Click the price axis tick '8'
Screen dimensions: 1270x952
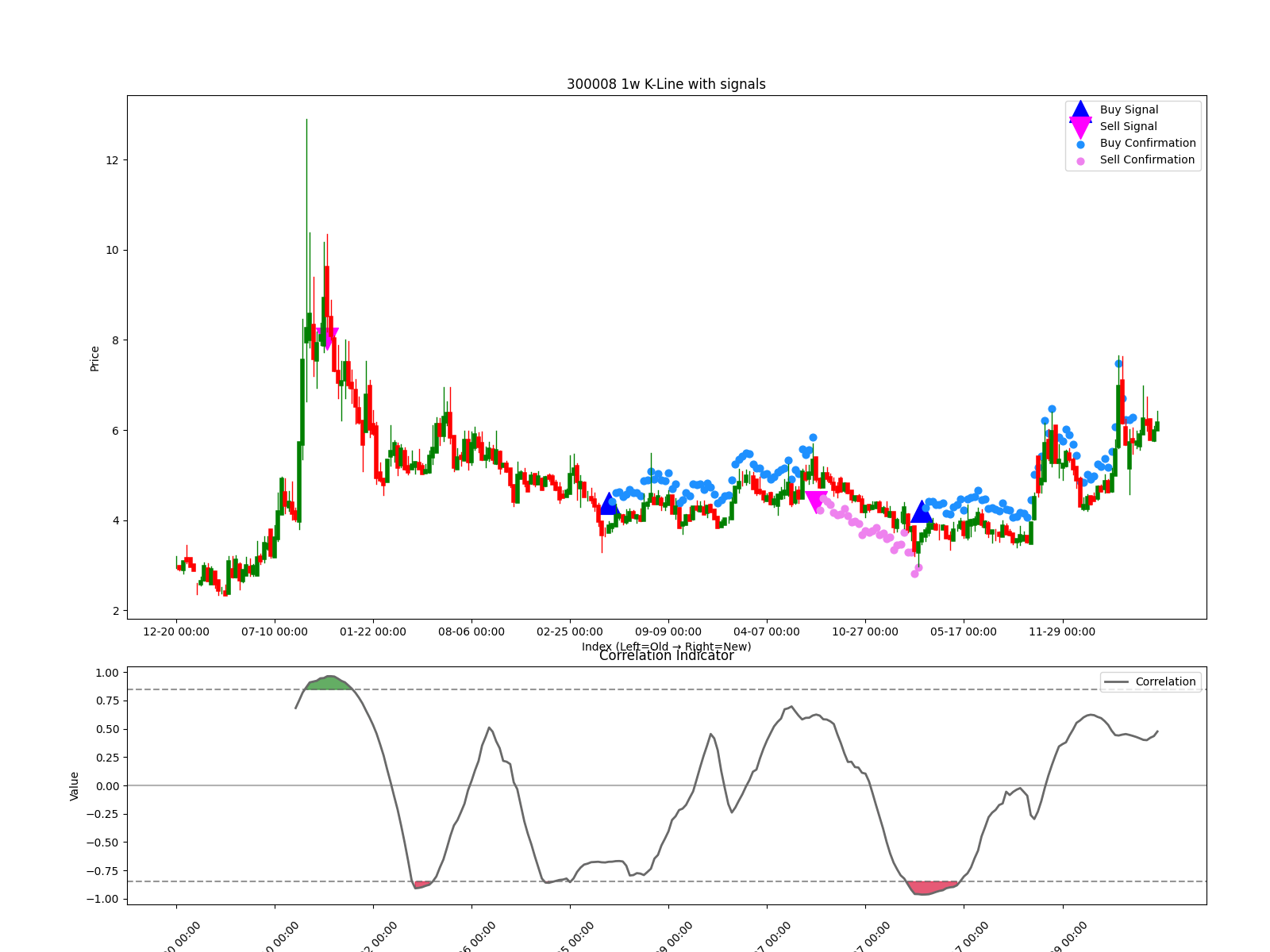tap(115, 341)
